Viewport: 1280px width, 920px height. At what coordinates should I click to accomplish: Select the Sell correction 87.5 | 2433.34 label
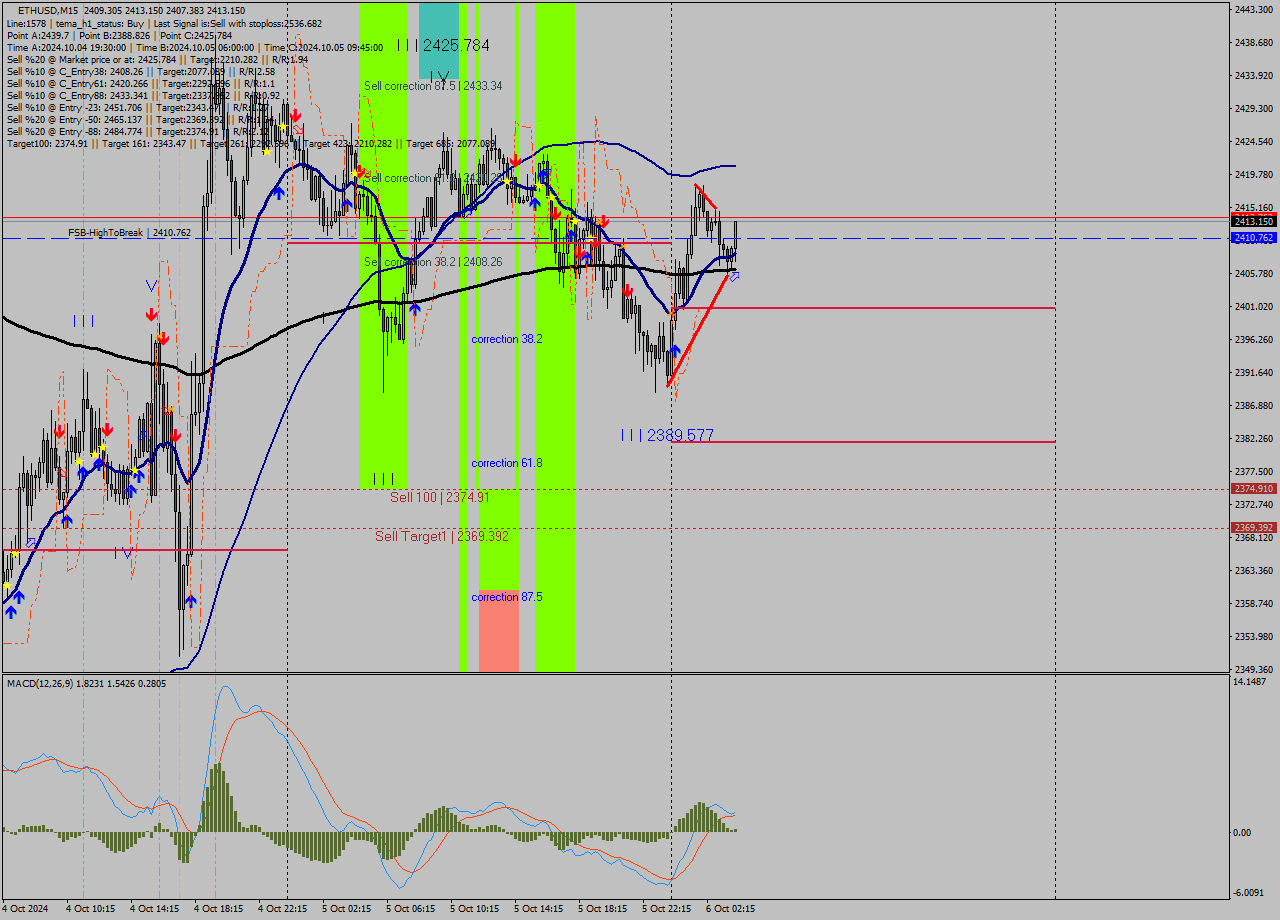[x=433, y=86]
